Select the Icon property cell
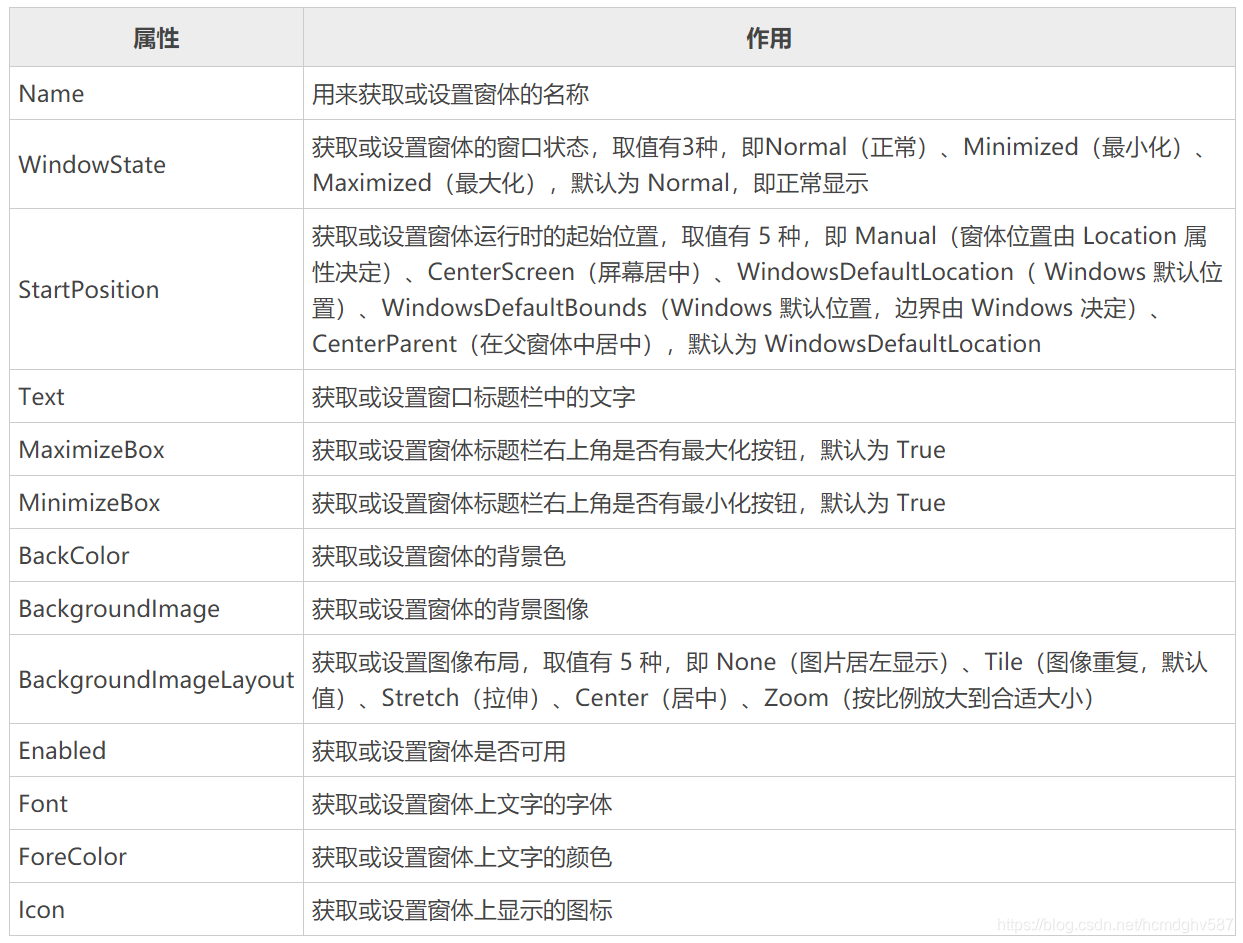Screen dimensions: 1243x943 [156, 910]
